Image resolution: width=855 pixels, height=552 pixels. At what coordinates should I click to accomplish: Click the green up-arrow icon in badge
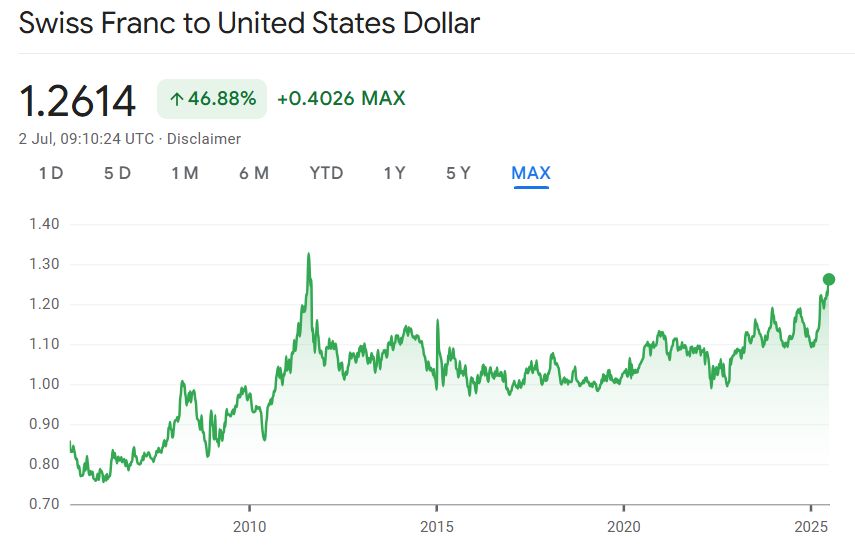coord(177,99)
